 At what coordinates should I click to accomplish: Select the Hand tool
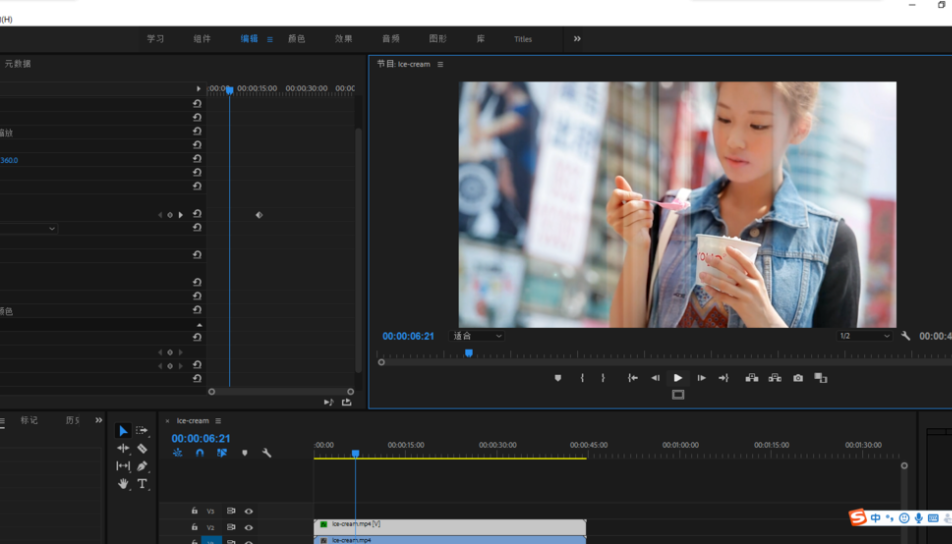tap(123, 484)
